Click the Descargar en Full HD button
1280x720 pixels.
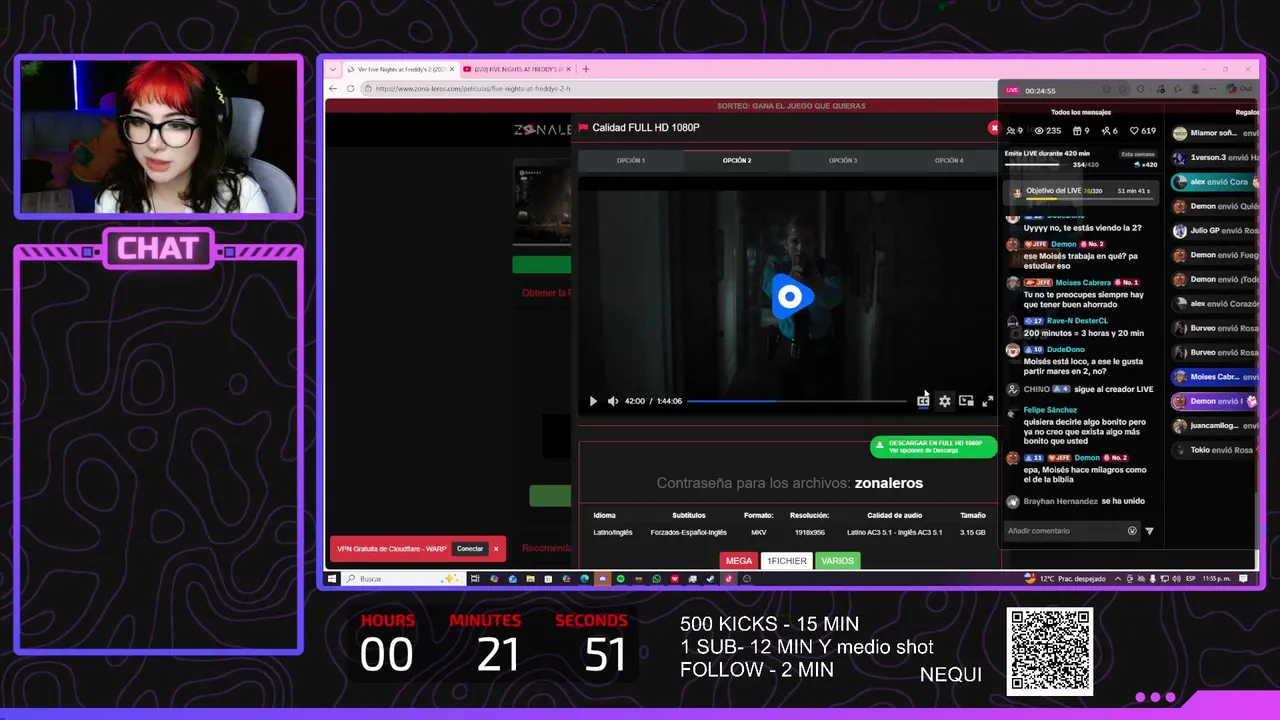(x=933, y=446)
